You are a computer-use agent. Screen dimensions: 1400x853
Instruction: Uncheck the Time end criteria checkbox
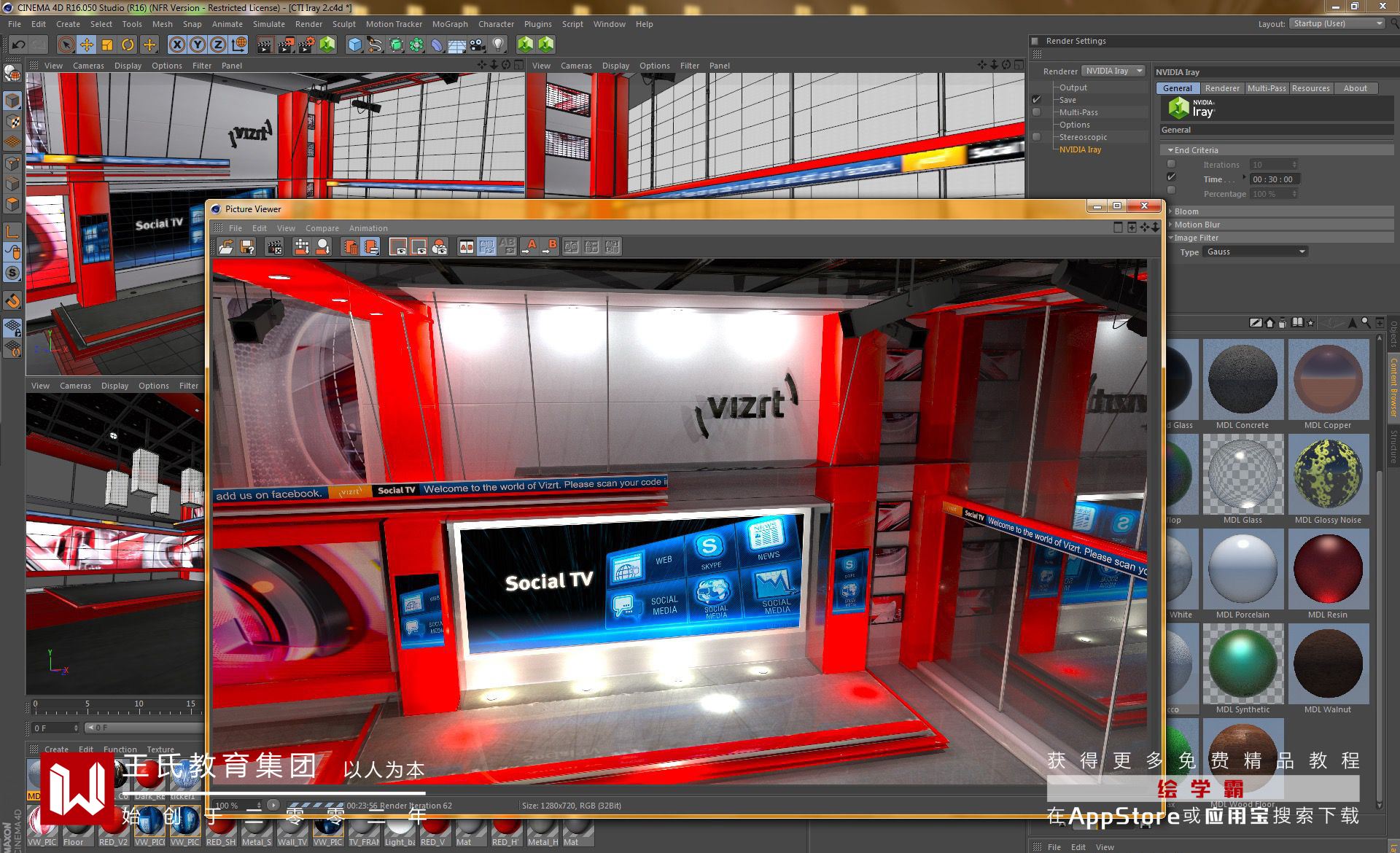pos(1171,177)
